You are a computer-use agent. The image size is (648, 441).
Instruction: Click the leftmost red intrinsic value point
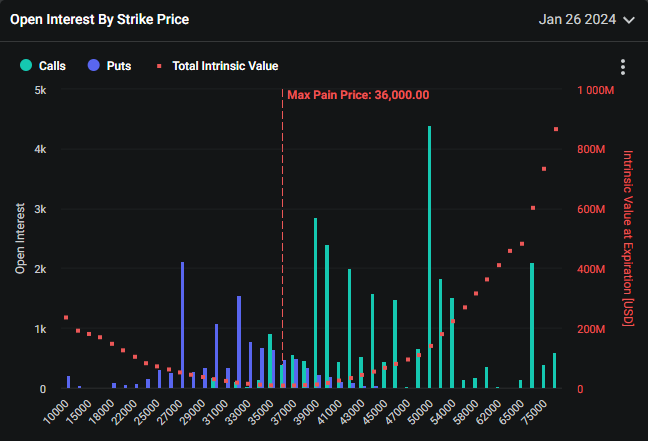click(66, 318)
